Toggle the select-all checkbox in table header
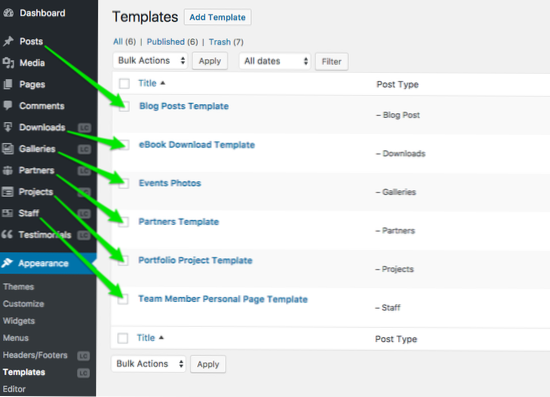 pyautogui.click(x=124, y=83)
